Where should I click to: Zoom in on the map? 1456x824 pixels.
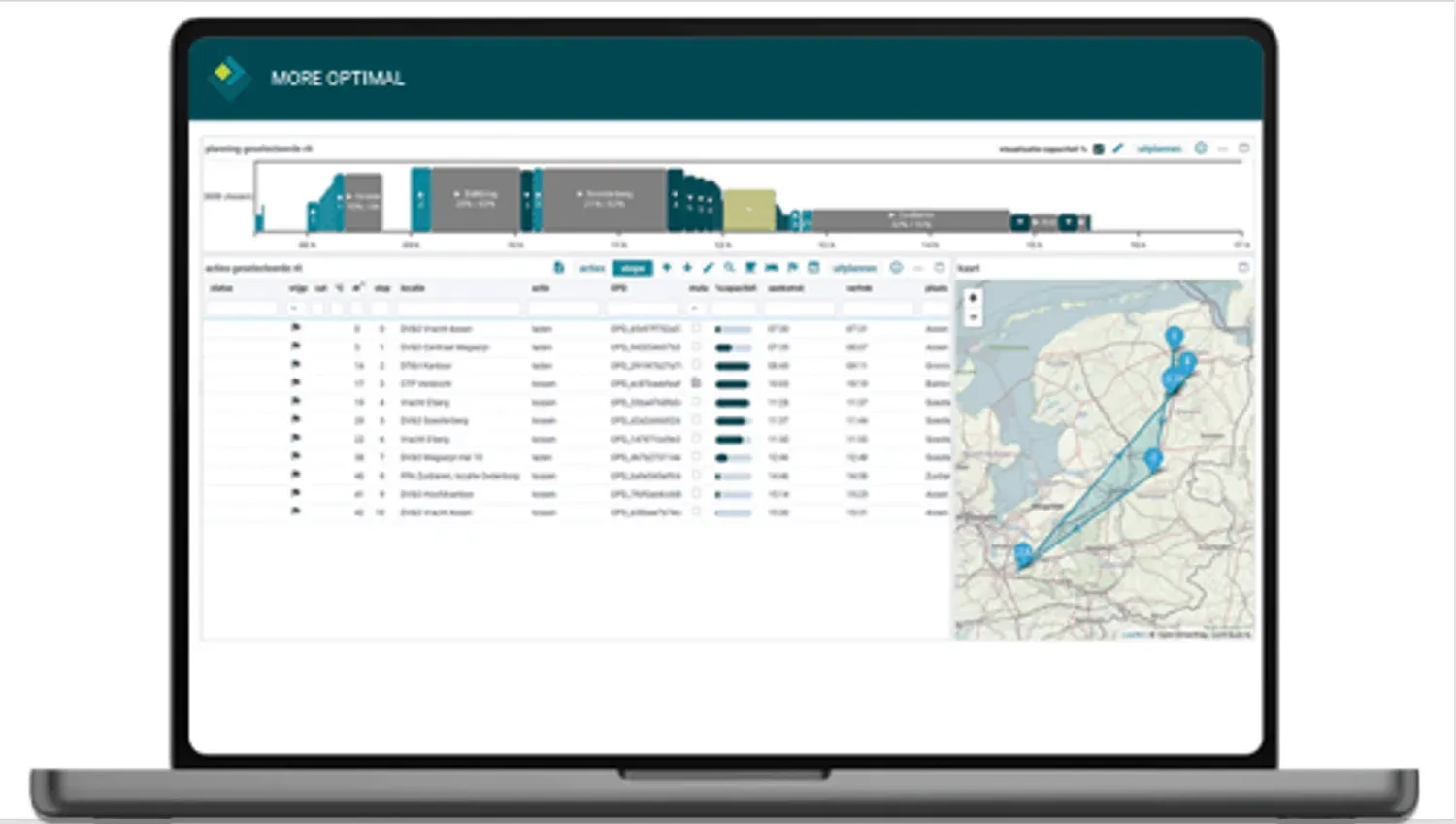[x=973, y=299]
